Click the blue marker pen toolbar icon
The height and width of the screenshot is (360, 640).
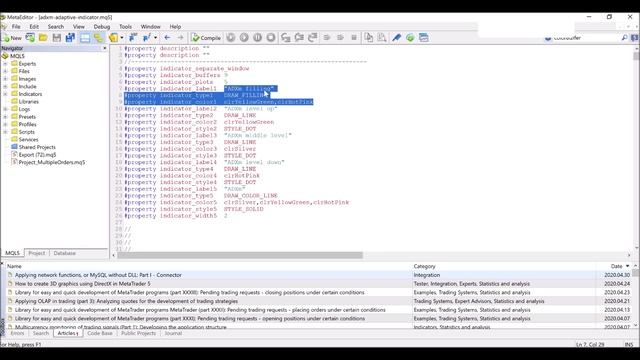click(396, 38)
